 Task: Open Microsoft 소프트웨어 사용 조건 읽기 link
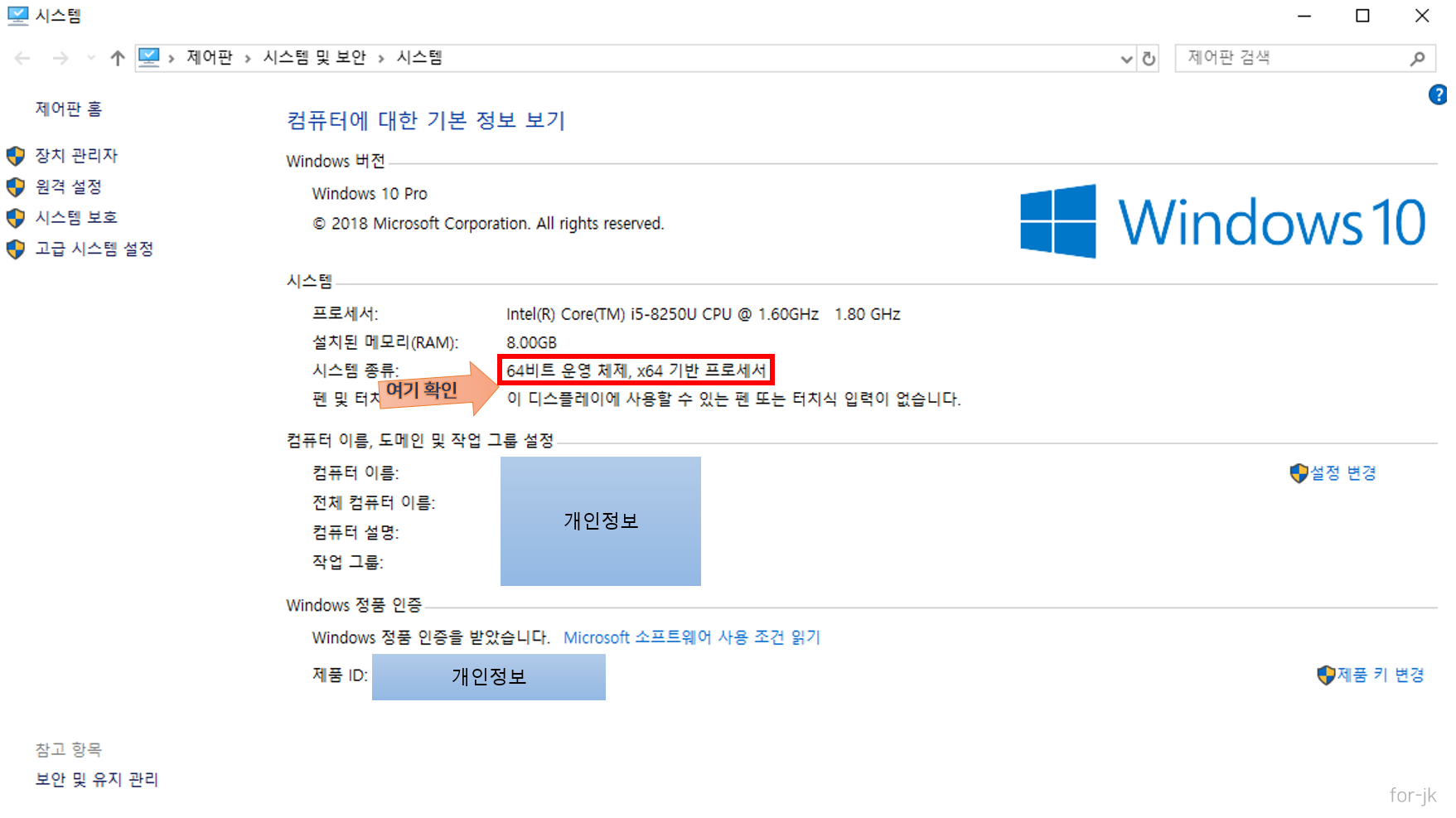[x=692, y=637]
